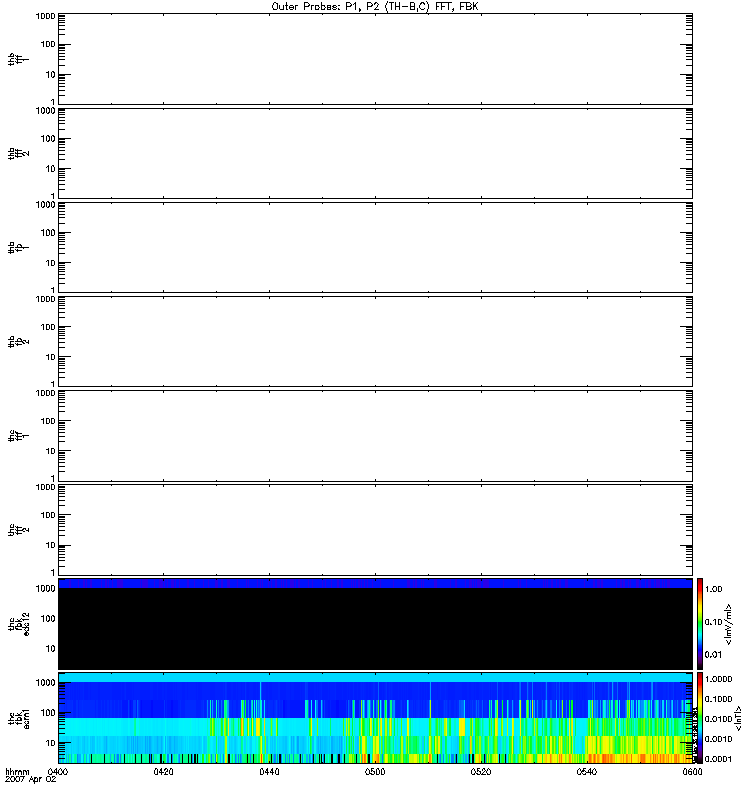Click the empty thb fp 2 plot panel
This screenshot has height=800, width=750.
coord(375,341)
